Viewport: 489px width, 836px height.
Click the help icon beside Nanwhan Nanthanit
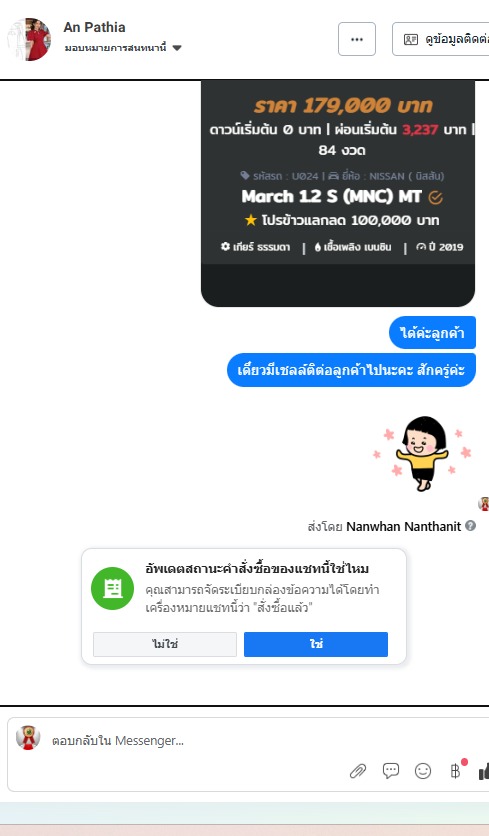[470, 526]
